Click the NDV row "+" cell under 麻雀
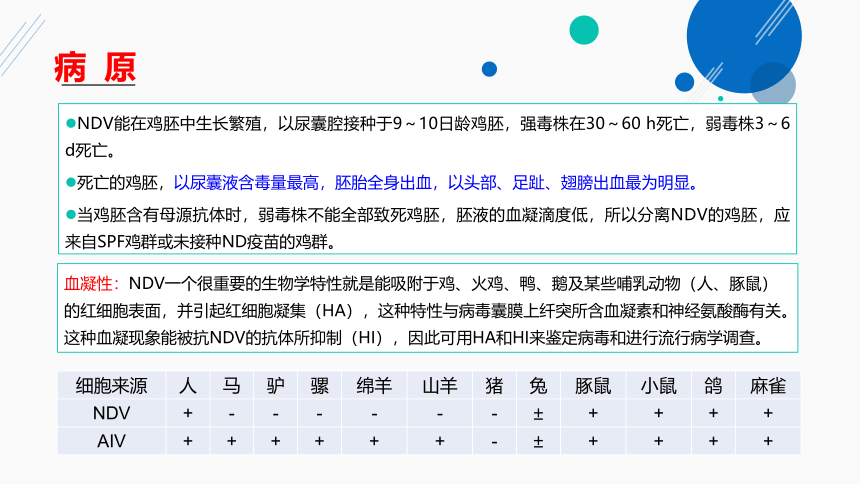Image resolution: width=860 pixels, height=484 pixels. (768, 413)
